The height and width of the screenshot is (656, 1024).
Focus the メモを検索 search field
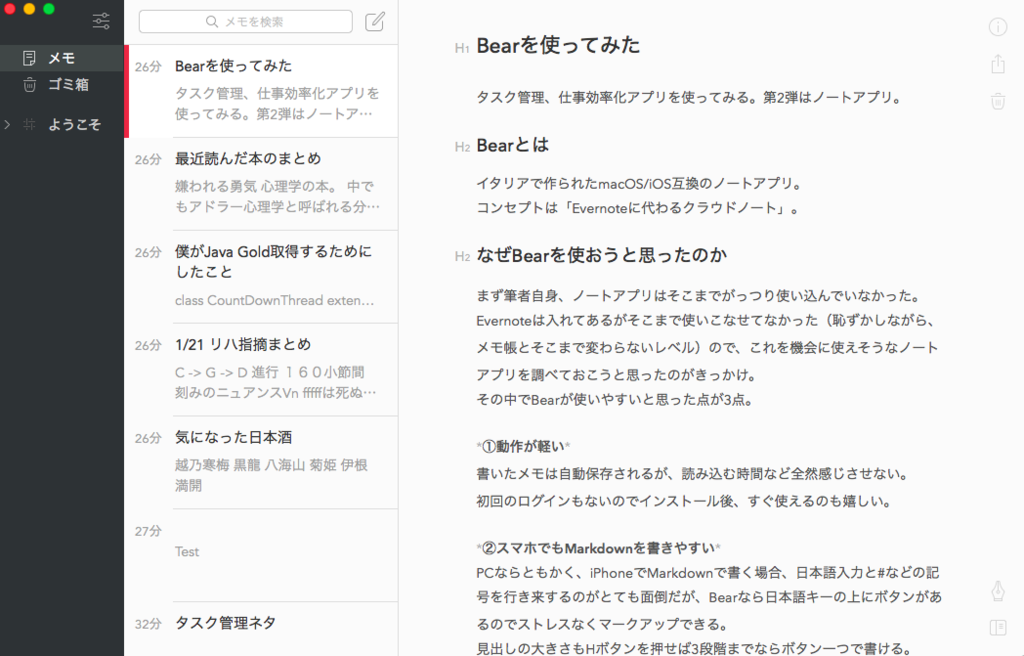(x=246, y=22)
